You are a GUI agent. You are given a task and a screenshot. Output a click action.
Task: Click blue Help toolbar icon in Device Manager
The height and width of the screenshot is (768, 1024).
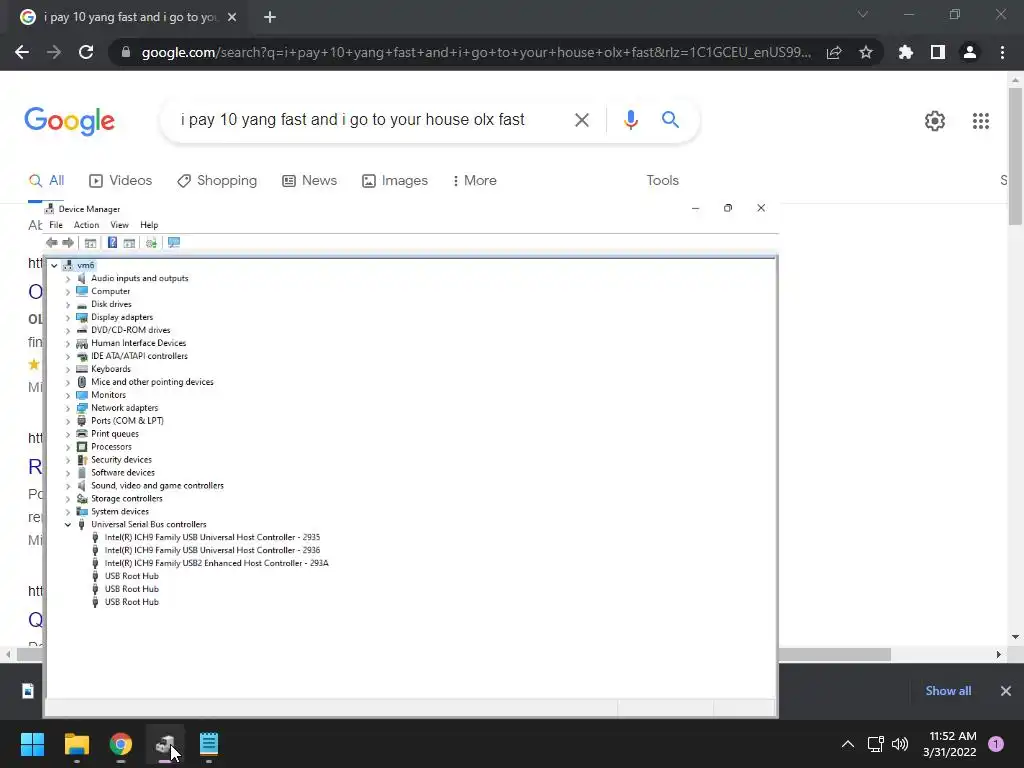click(x=112, y=243)
